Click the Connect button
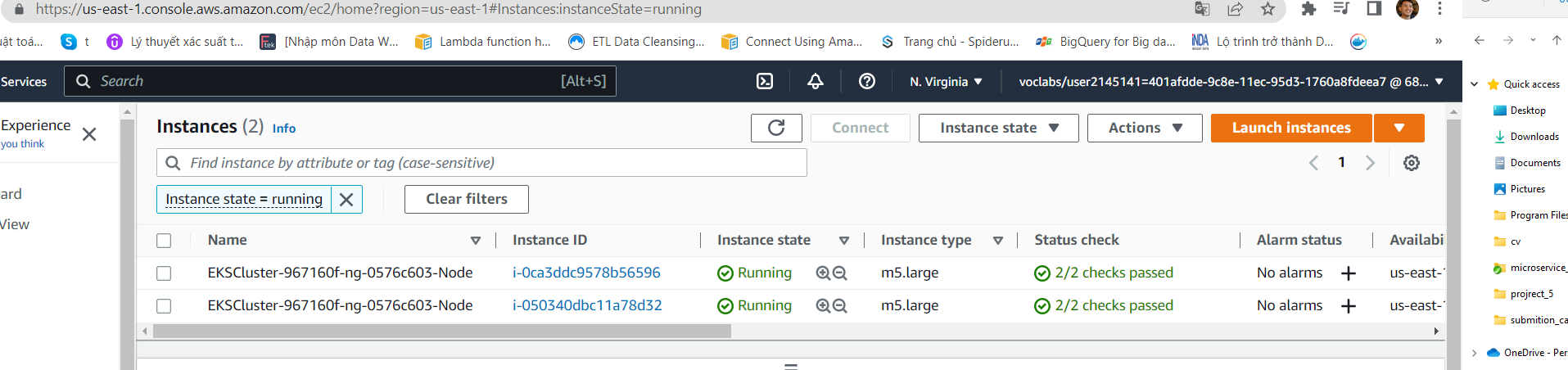Image resolution: width=1568 pixels, height=370 pixels. coord(860,128)
